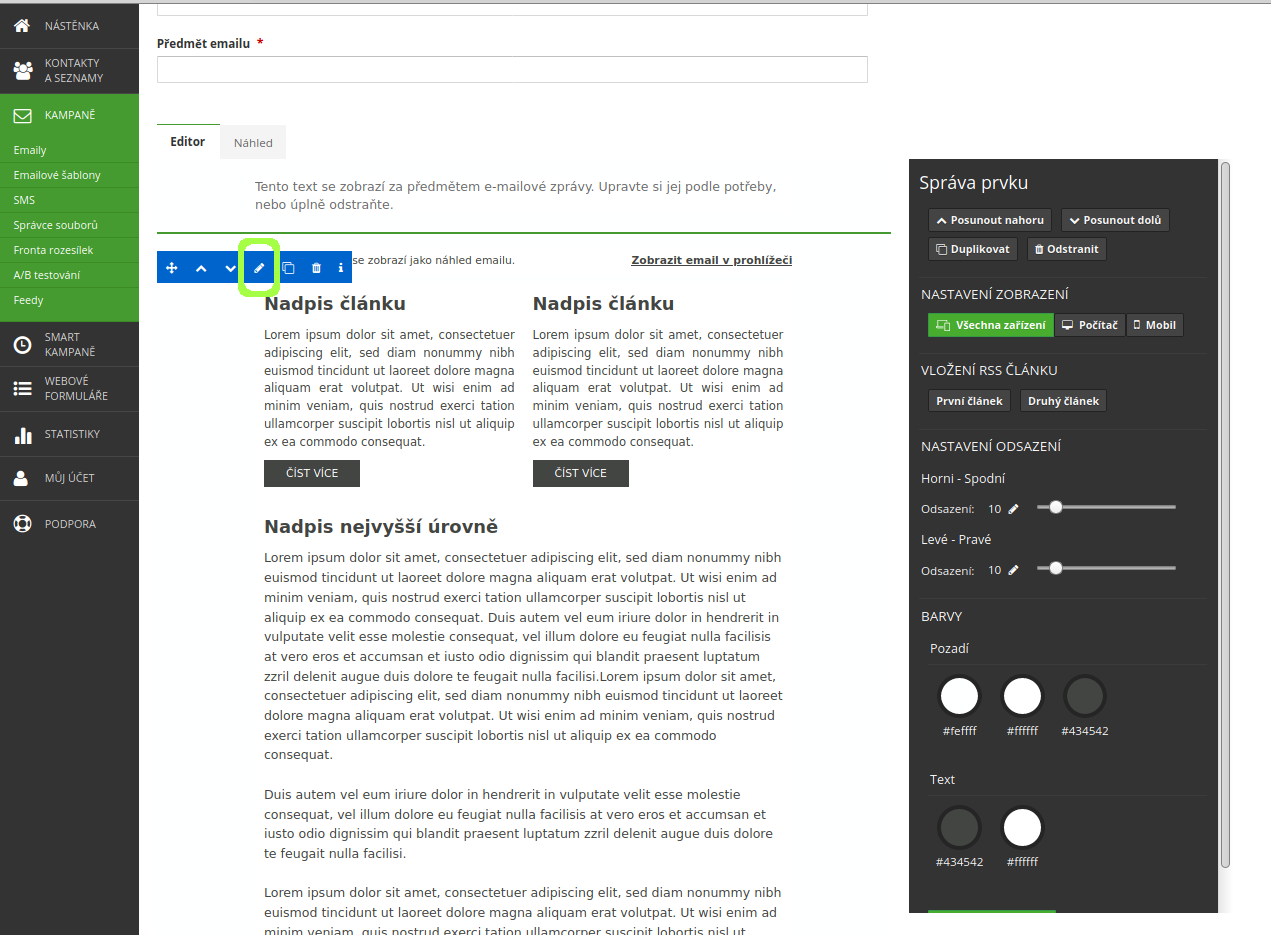Click the move-down chevron in block toolbar
This screenshot has width=1271, height=935.
[230, 268]
